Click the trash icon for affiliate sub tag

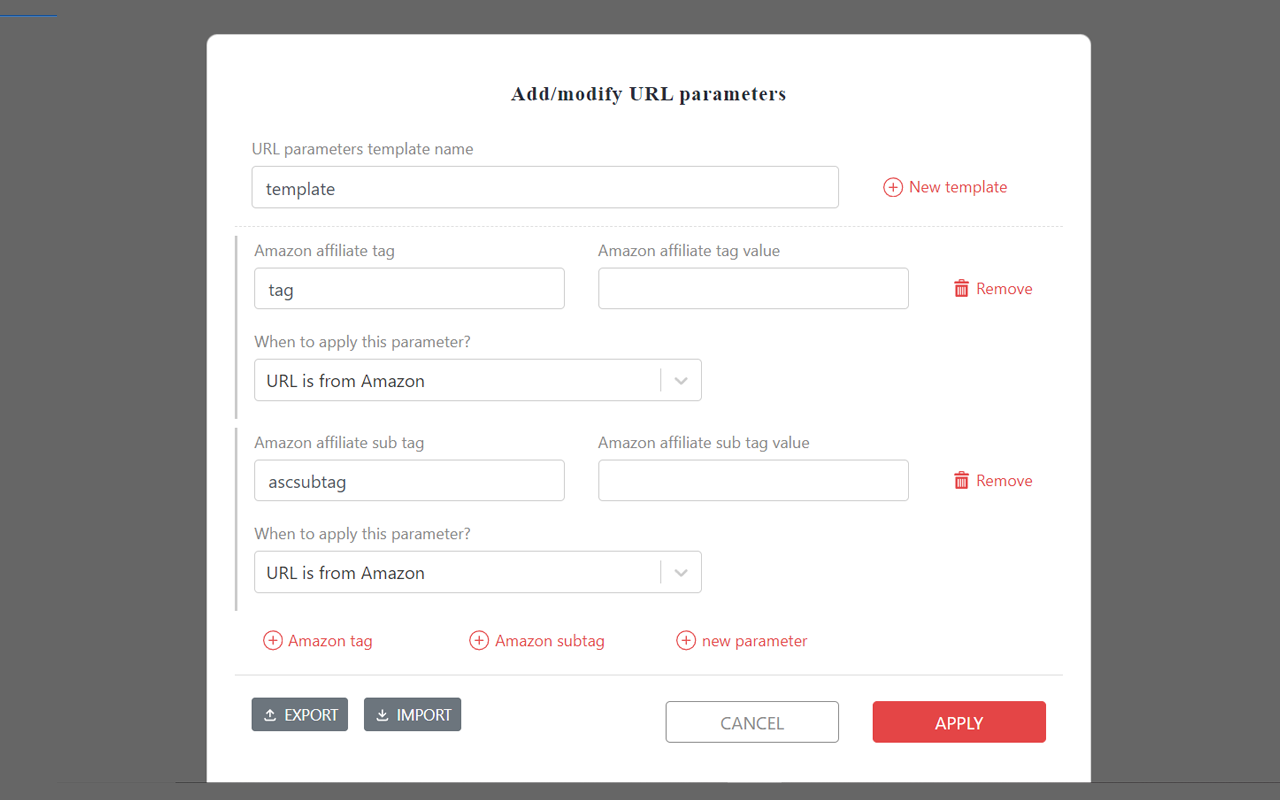click(x=961, y=481)
